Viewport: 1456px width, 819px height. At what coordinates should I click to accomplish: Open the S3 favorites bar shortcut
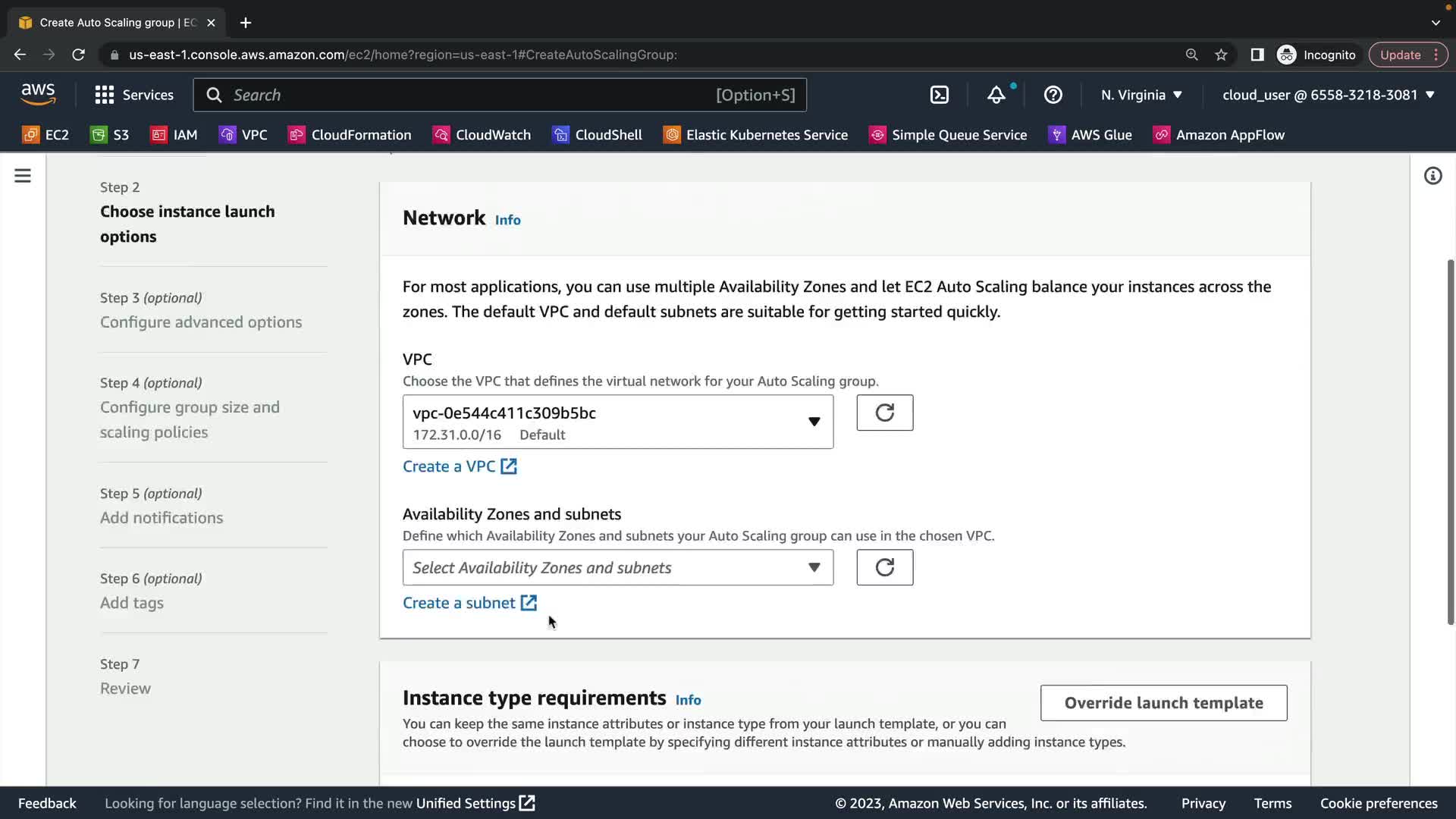[x=110, y=135]
